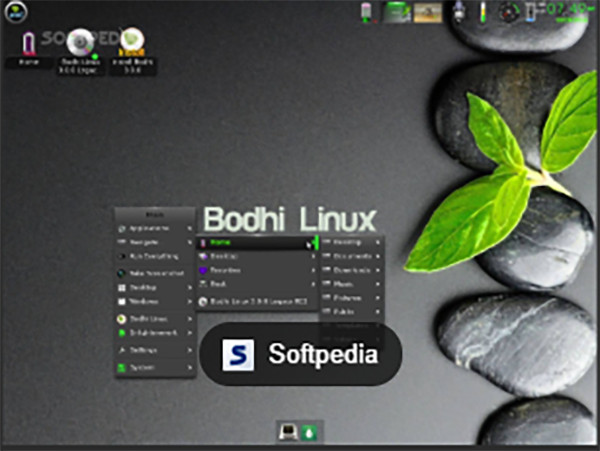Click the Take Screenshot globe icon
Screen dimensions: 600x451
121,273
